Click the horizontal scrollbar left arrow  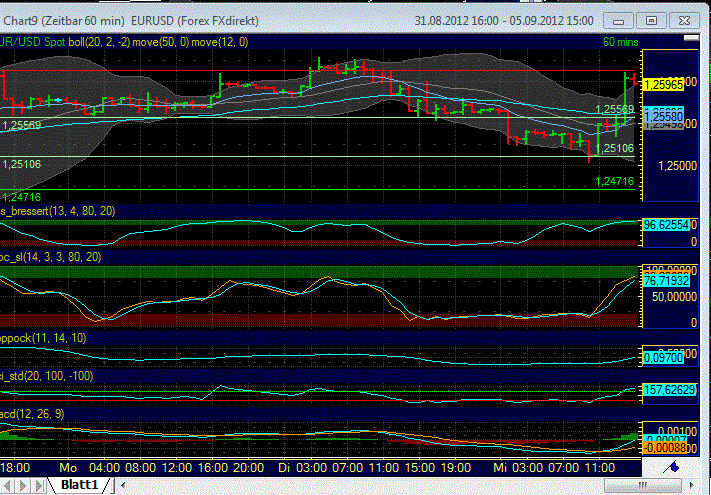[x=122, y=485]
